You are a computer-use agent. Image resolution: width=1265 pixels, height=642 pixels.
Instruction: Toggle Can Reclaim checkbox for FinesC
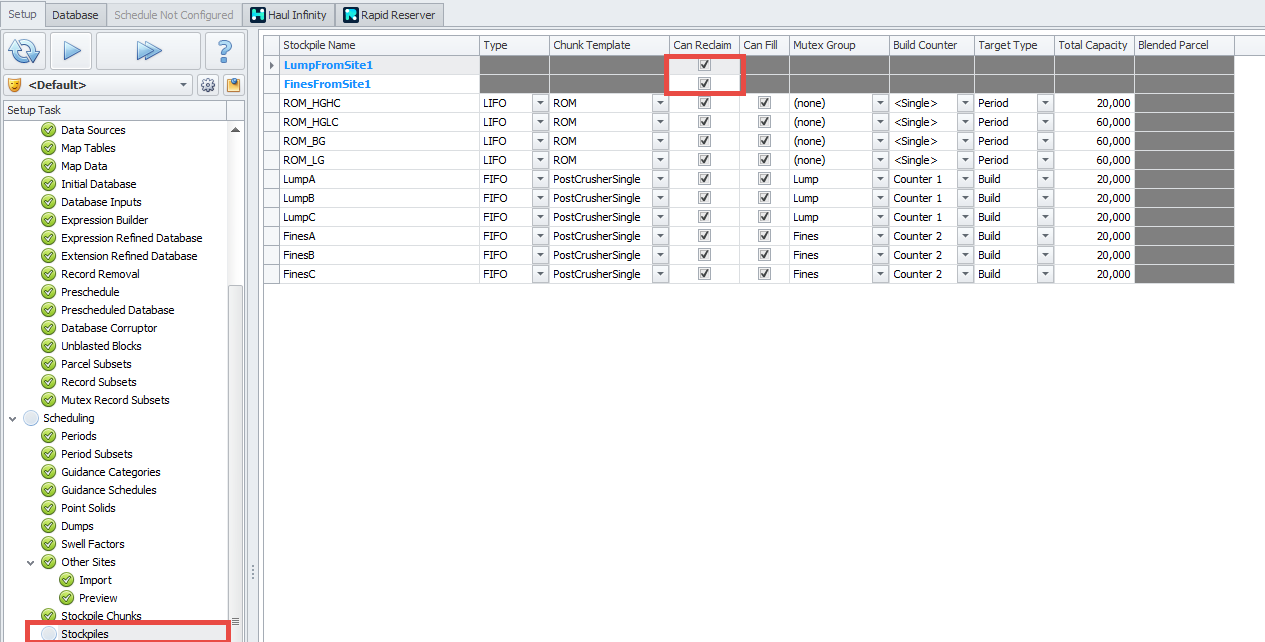pos(704,274)
